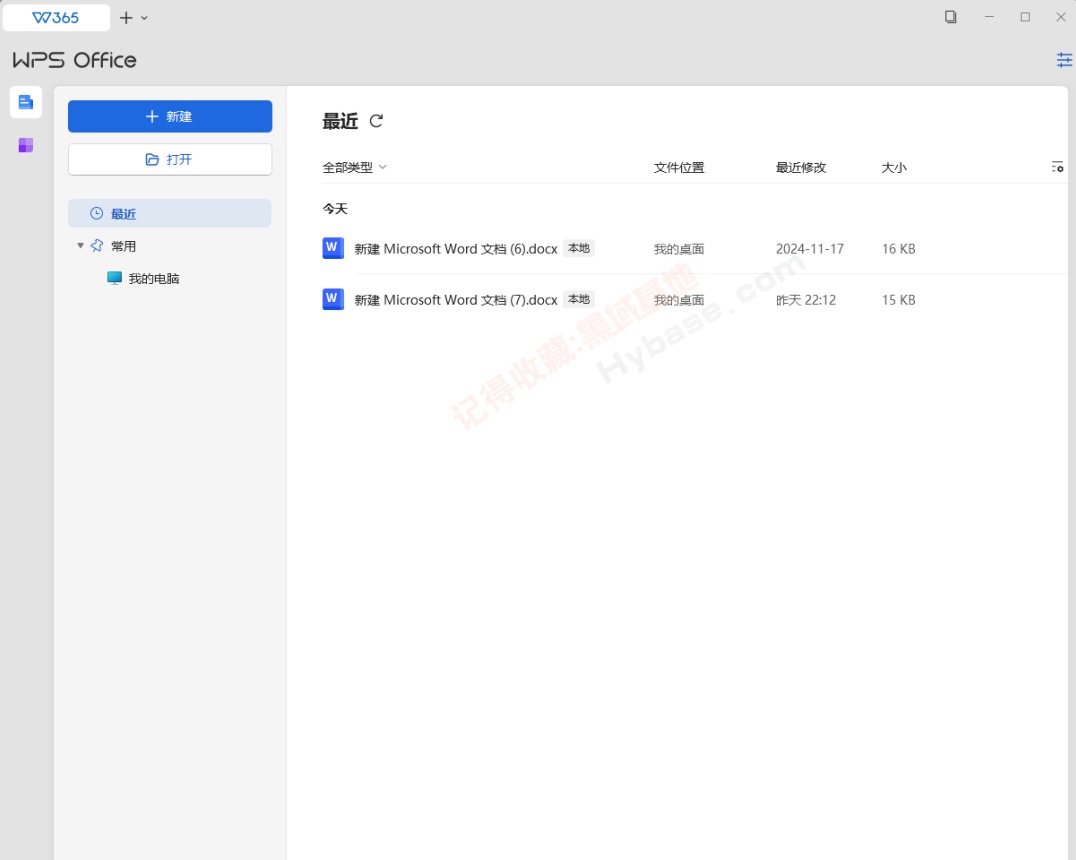Click Word icon of 文档 (6).docx

click(333, 248)
